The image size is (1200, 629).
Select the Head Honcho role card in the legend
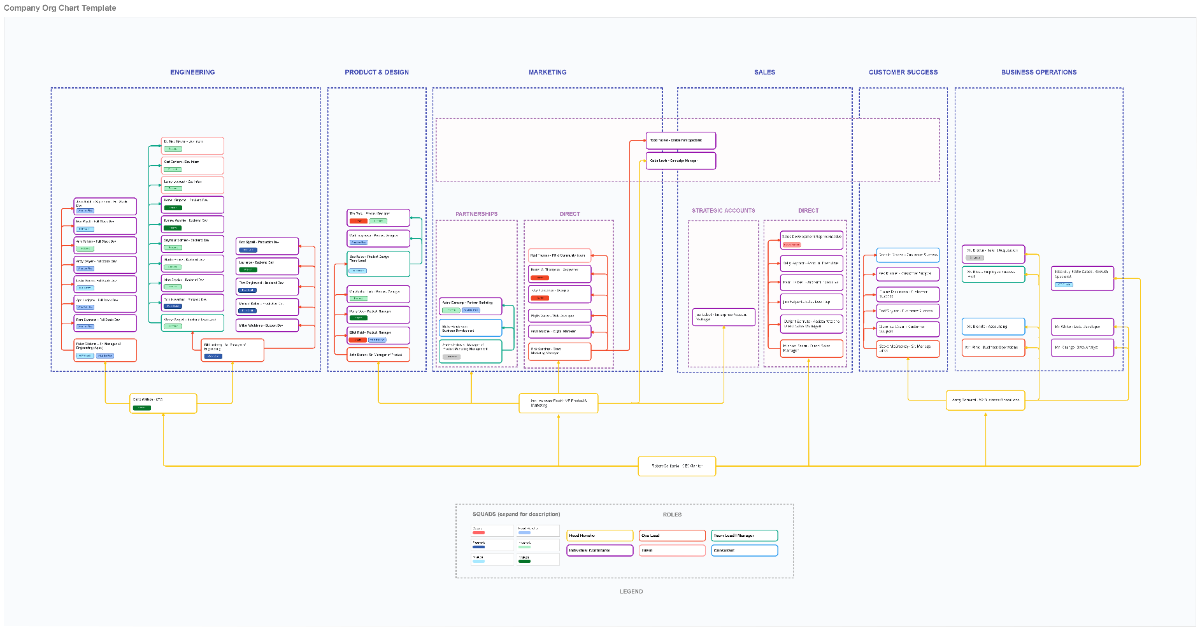[600, 536]
